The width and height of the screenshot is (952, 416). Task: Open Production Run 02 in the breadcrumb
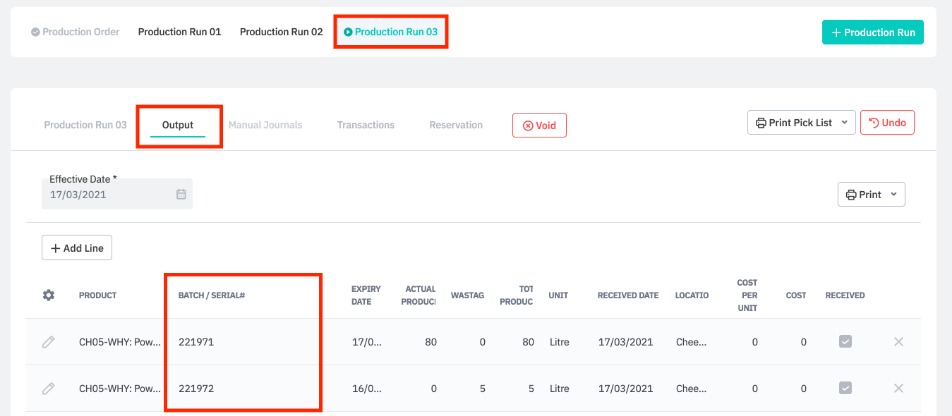point(281,32)
